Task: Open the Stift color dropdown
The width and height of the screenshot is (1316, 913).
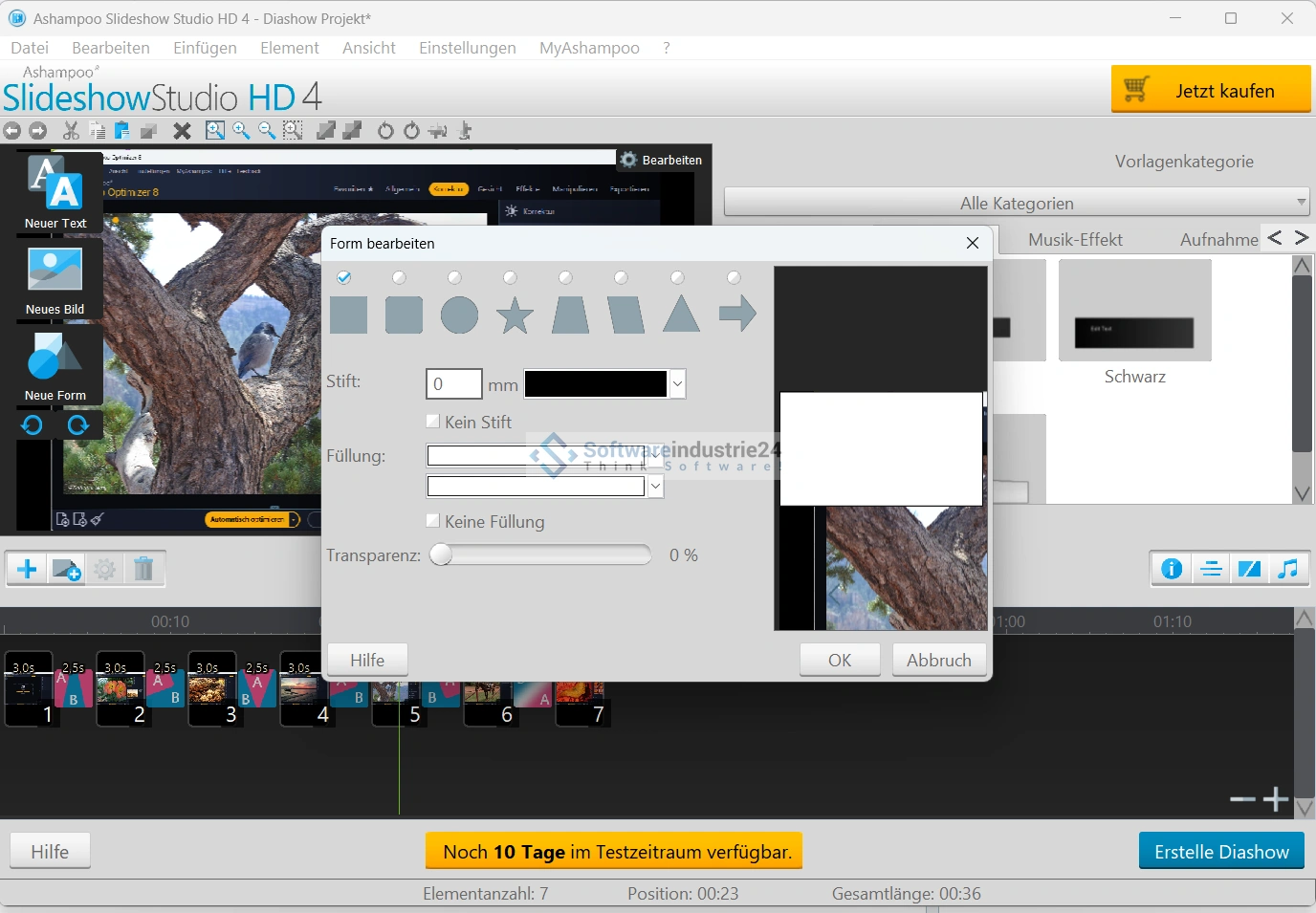Action: [677, 384]
